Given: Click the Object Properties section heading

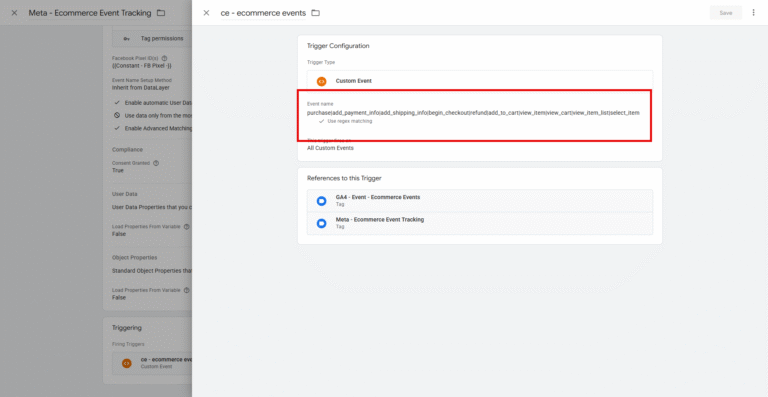Looking at the screenshot, I should pos(135,257).
